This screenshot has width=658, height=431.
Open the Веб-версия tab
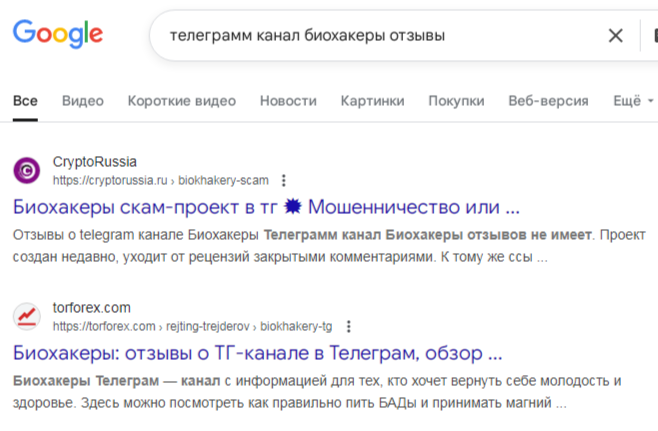tap(548, 101)
